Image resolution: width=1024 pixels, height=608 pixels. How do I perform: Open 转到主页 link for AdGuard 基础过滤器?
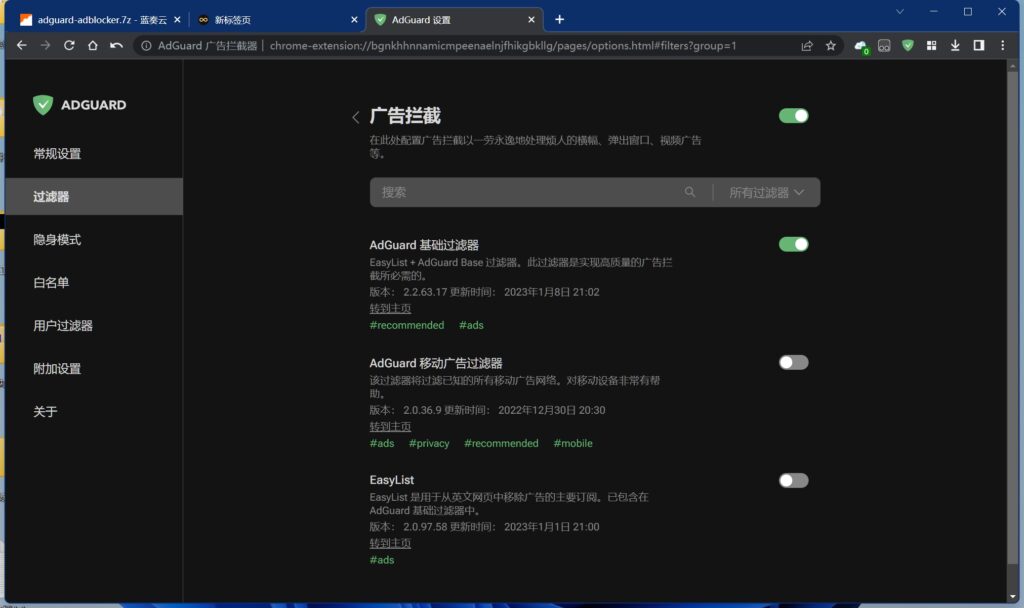click(x=390, y=308)
